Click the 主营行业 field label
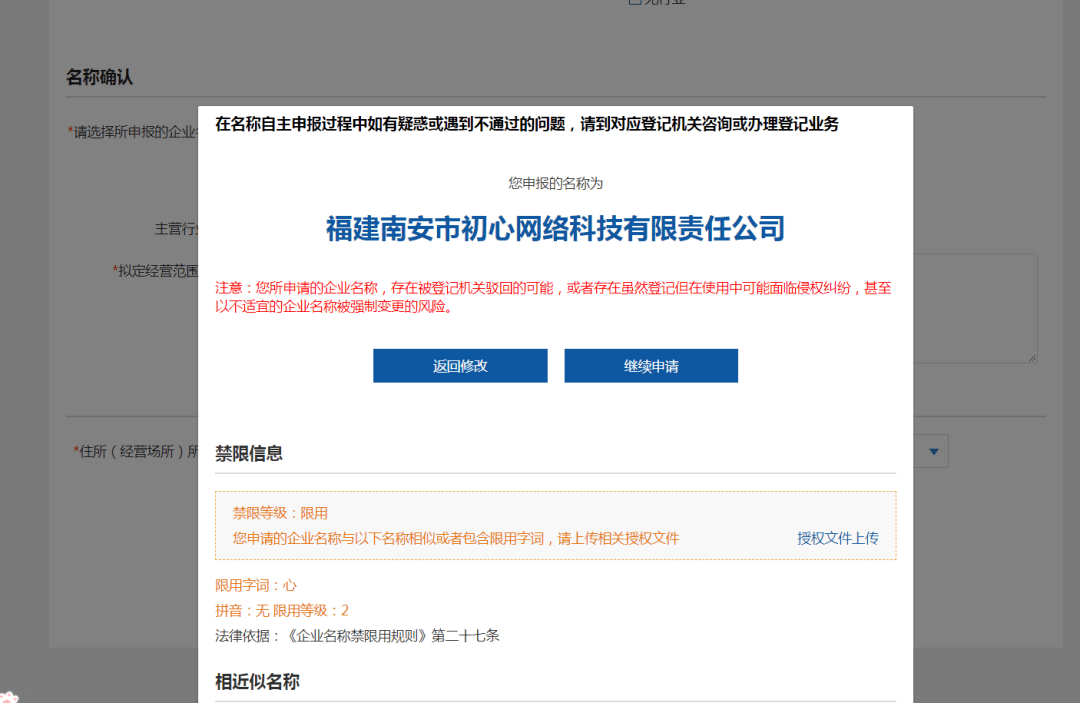The width and height of the screenshot is (1080, 703). [176, 229]
